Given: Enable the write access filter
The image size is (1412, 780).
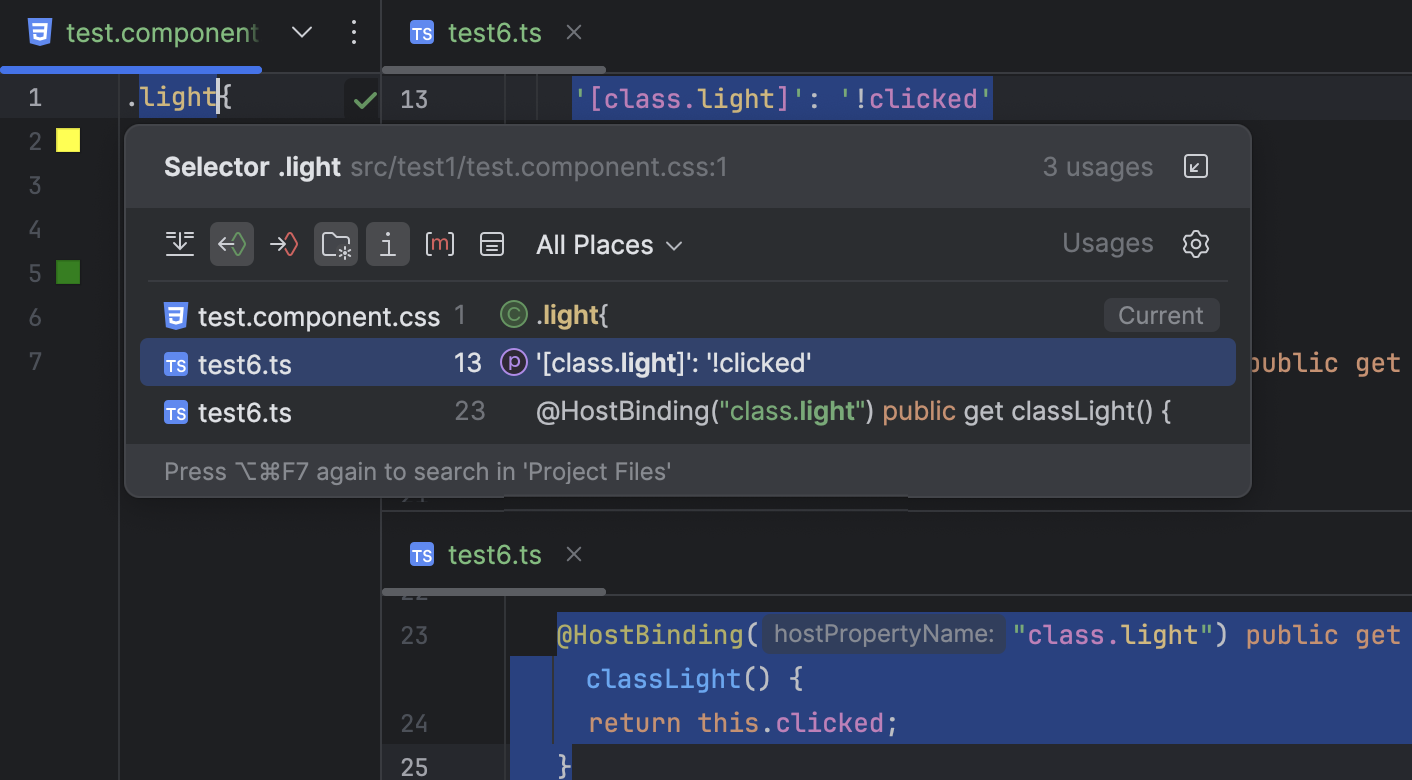Looking at the screenshot, I should tap(284, 244).
